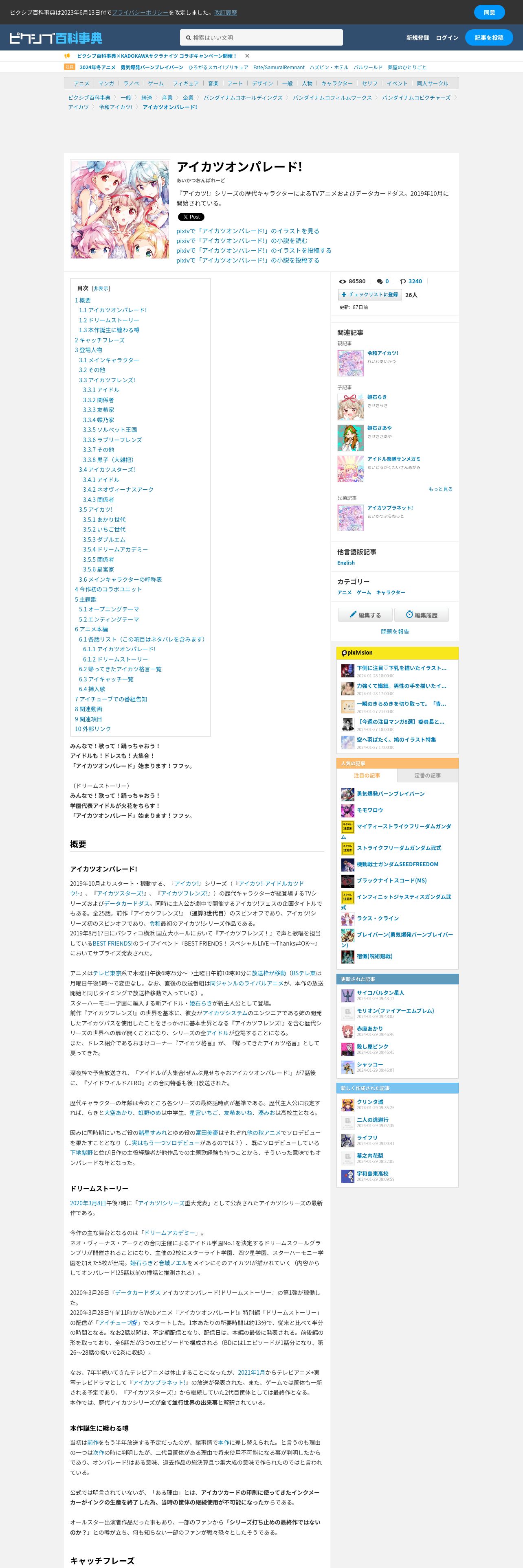
Task: Click the 同意 consent button
Action: click(490, 12)
